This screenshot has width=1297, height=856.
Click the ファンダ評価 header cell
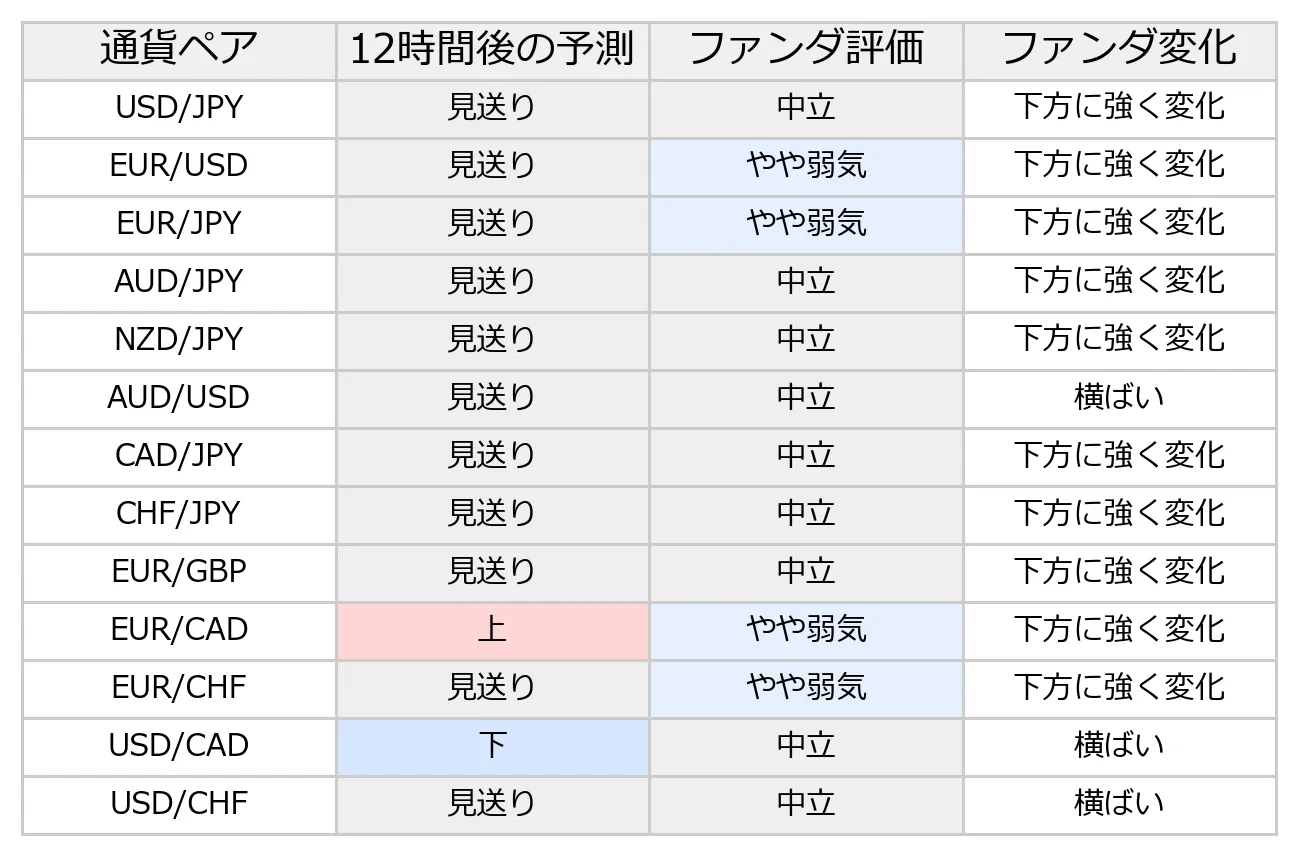806,50
